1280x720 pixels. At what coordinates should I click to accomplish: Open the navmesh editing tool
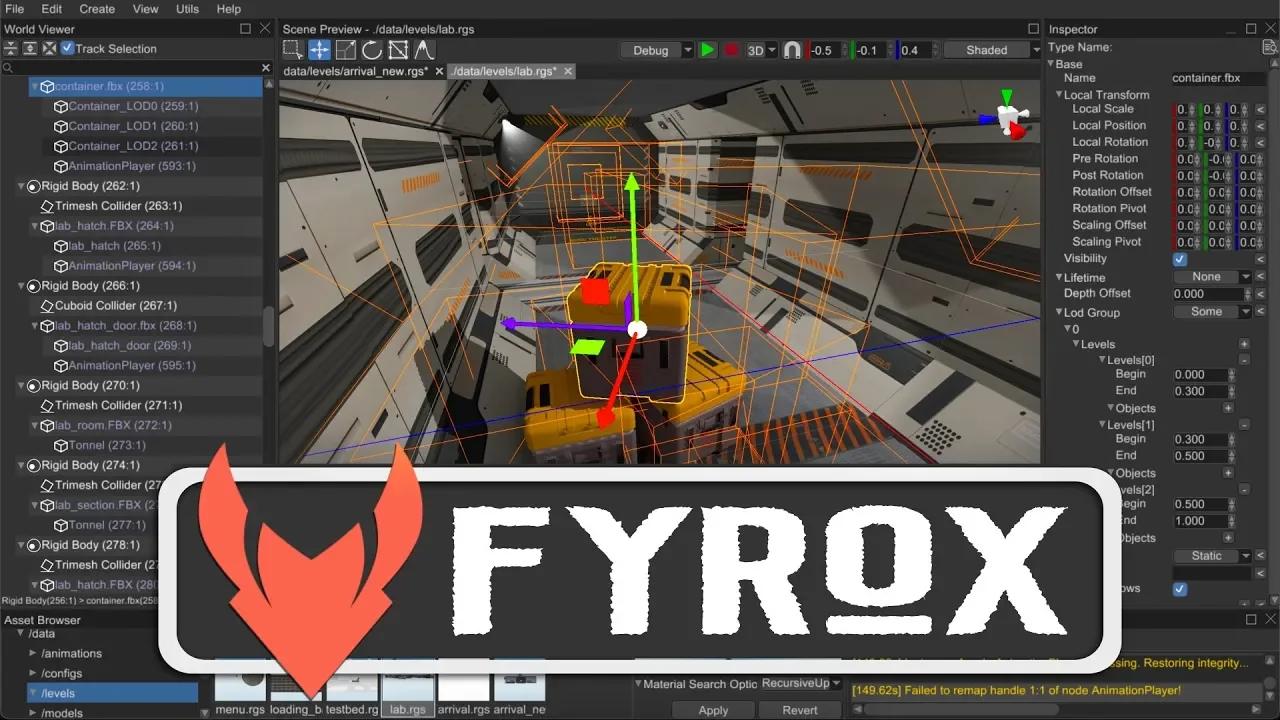coord(396,49)
